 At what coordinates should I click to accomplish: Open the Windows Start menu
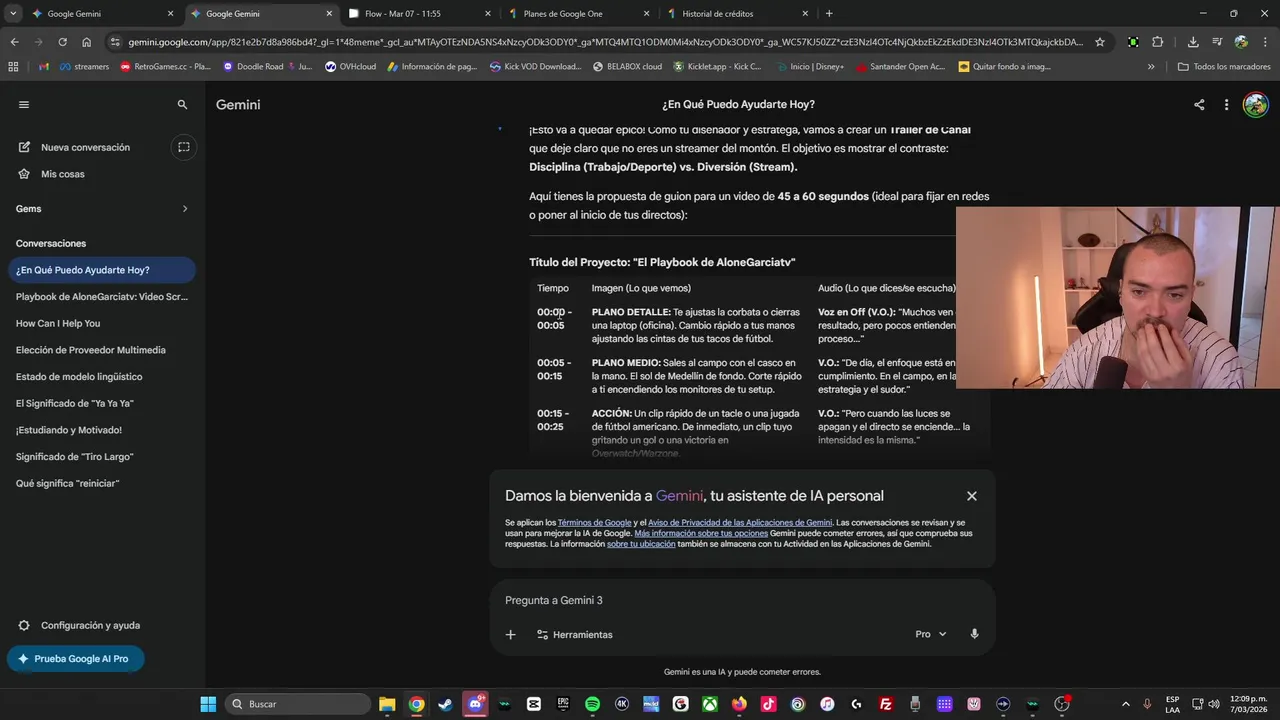coord(208,704)
